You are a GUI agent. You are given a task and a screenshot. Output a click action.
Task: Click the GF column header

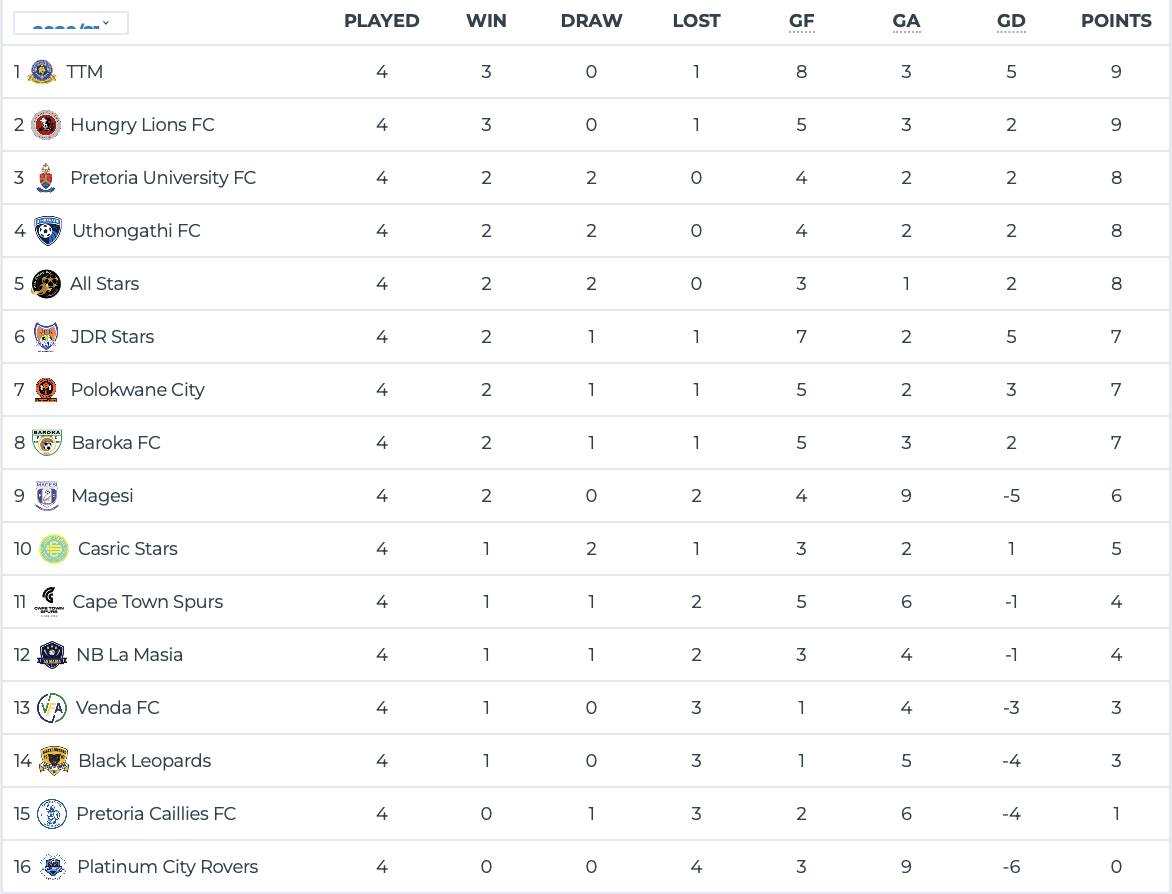tap(801, 21)
